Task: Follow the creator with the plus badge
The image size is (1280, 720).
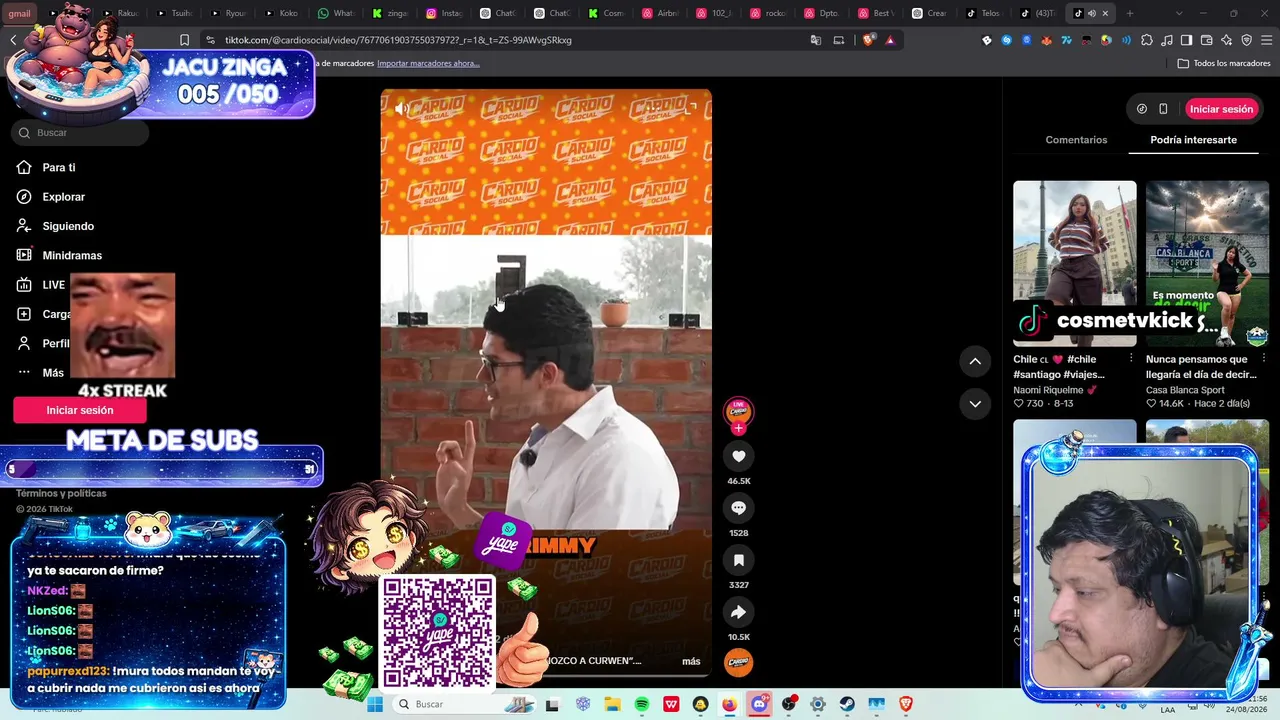Action: click(x=738, y=428)
